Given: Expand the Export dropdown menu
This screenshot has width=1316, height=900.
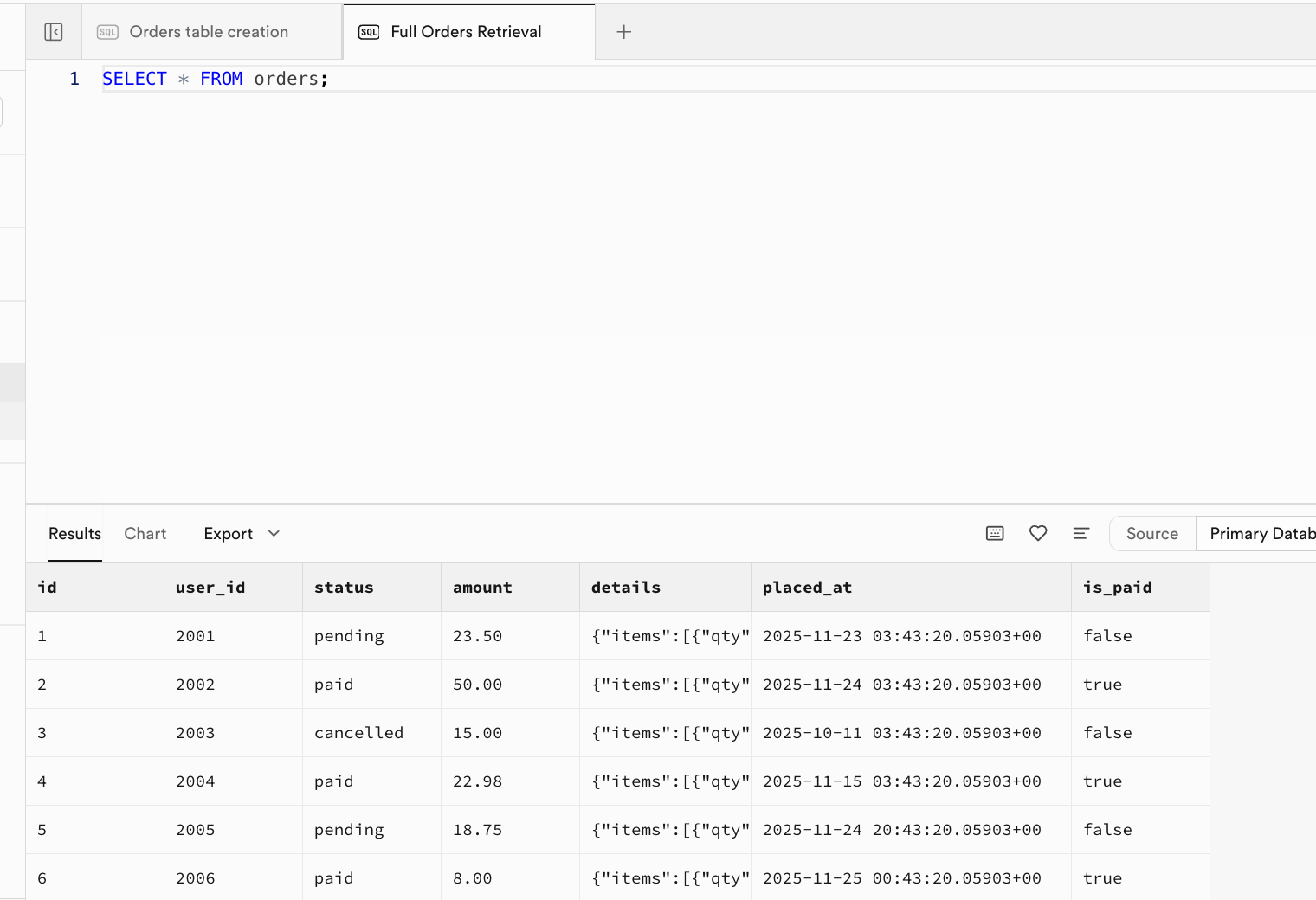Looking at the screenshot, I should (x=242, y=533).
